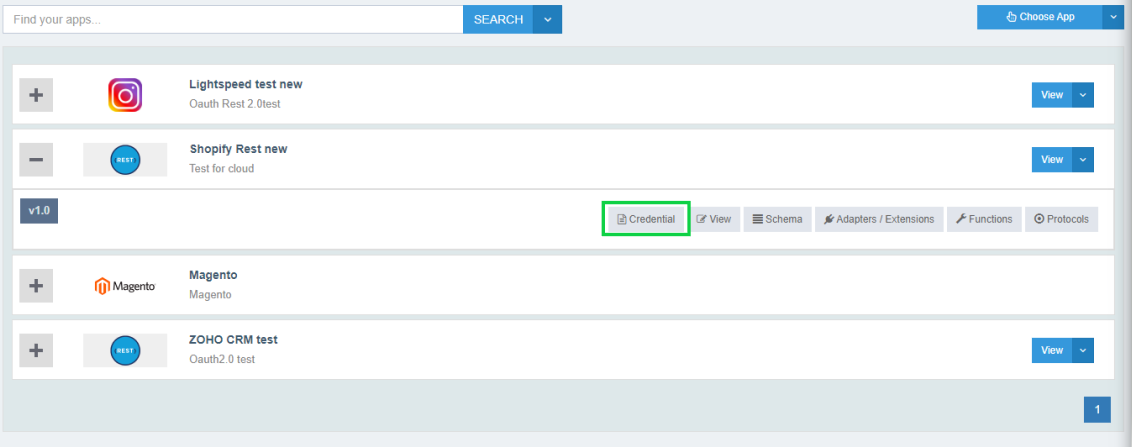Click the blue View button for Shopify Rest new
The image size is (1132, 447).
point(1052,160)
